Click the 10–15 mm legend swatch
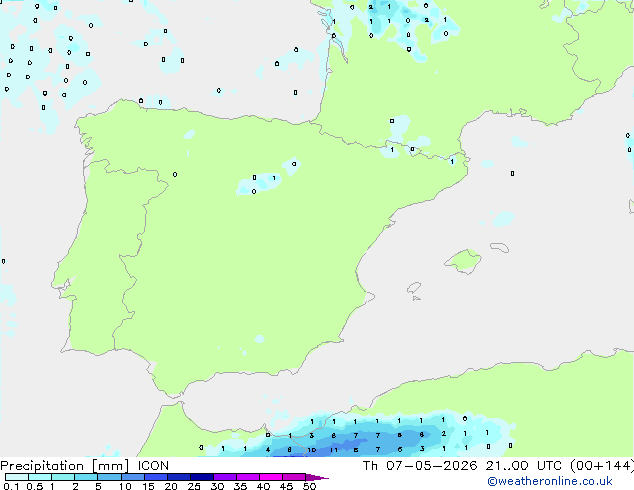 pos(132,477)
